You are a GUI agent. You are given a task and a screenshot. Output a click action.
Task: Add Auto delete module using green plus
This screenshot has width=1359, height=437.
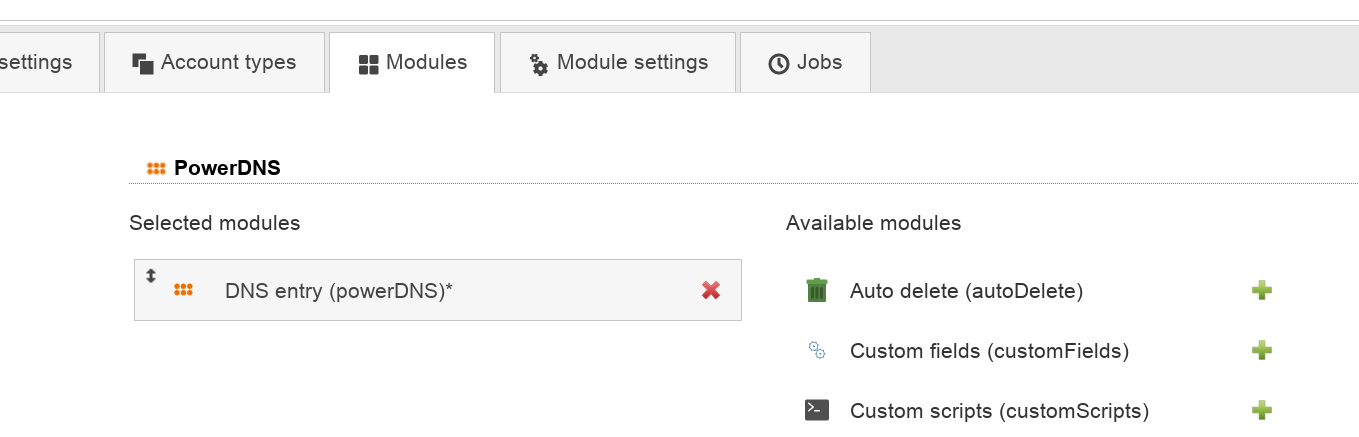1262,291
